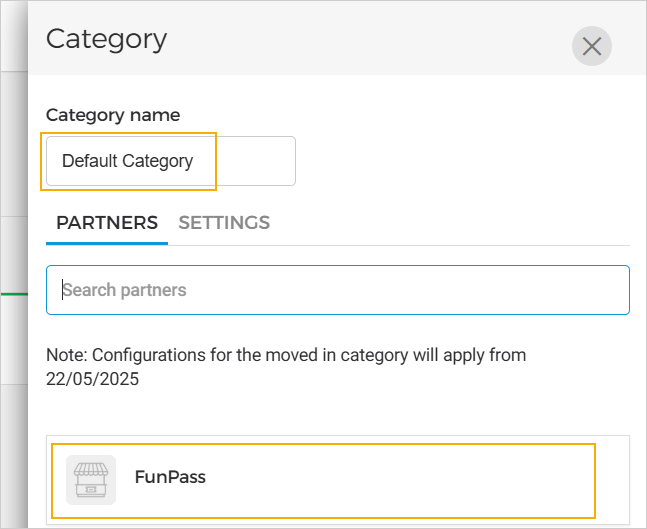Viewport: 647px width, 529px height.
Task: Click the 'Category' panel heading
Action: (106, 39)
